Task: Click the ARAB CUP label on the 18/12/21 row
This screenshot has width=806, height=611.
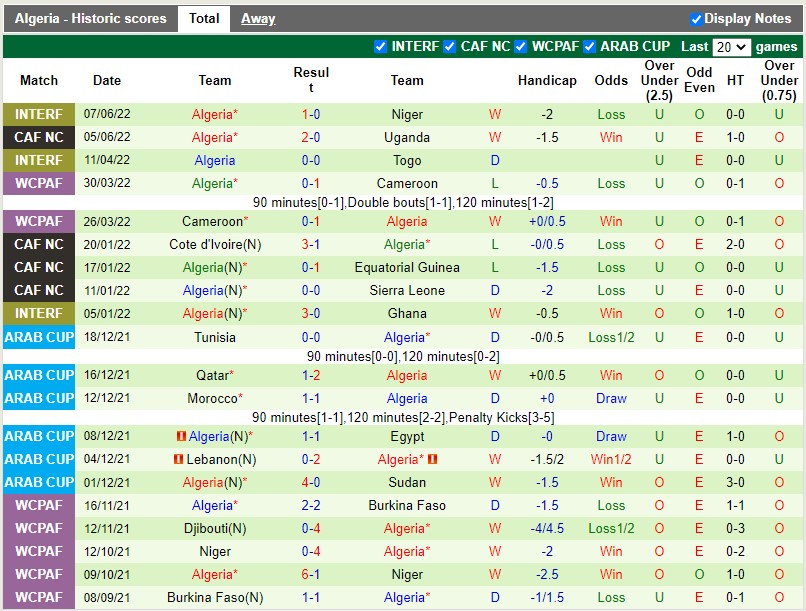Action: pyautogui.click(x=39, y=337)
